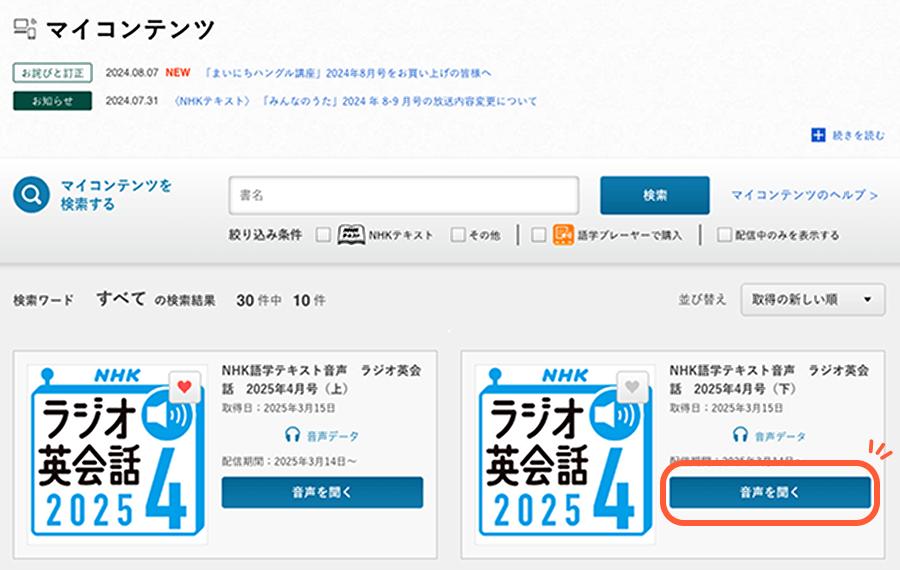This screenshot has width=900, height=570.
Task: Click the 検索 button
Action: [654, 195]
